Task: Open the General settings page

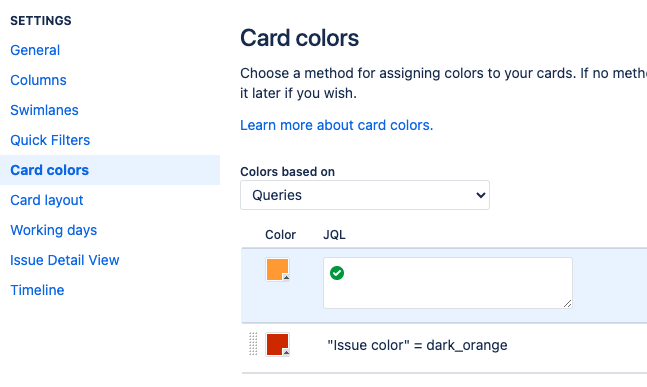Action: click(35, 50)
